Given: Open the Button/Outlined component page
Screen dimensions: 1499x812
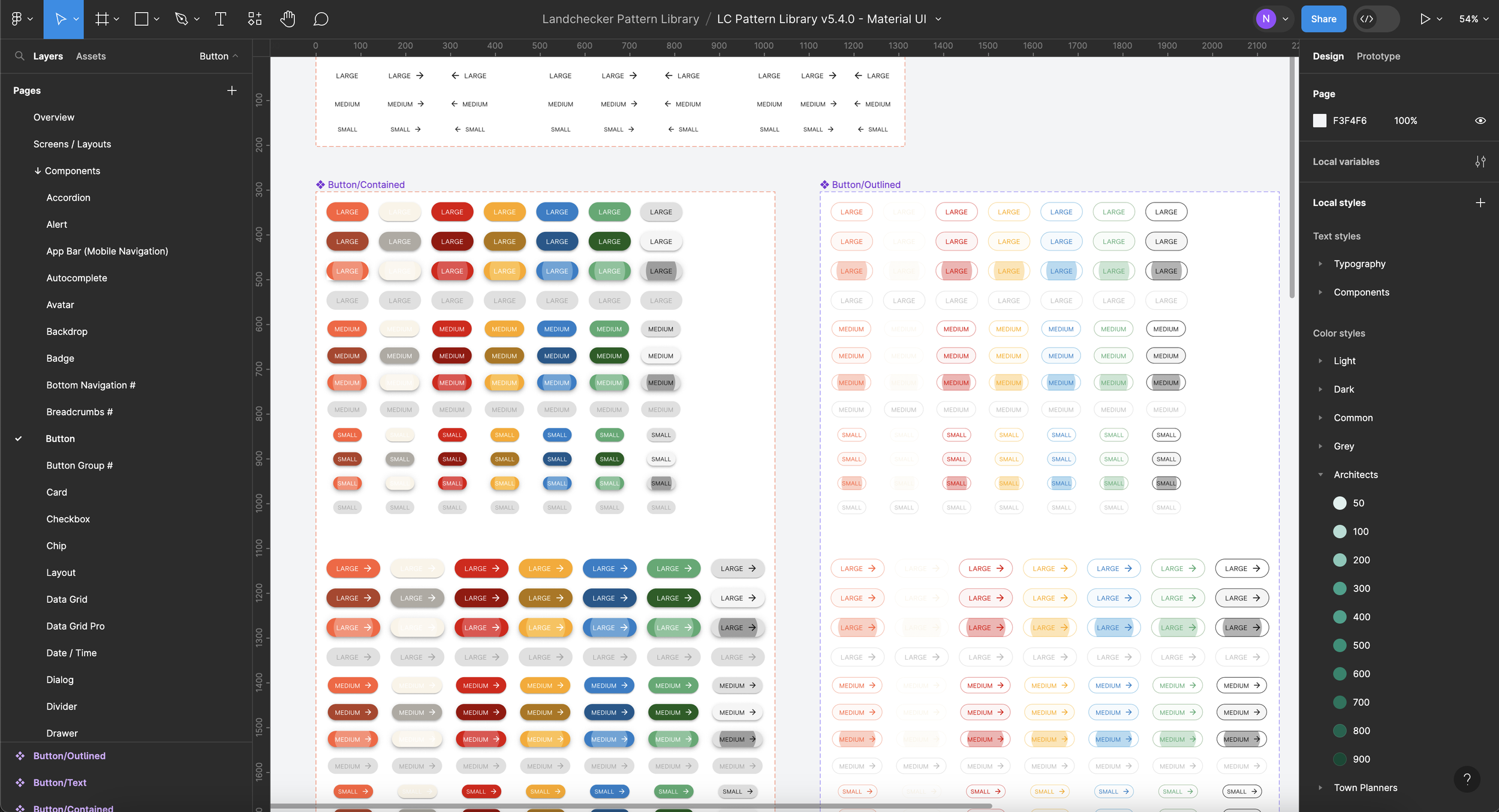Looking at the screenshot, I should [69, 756].
